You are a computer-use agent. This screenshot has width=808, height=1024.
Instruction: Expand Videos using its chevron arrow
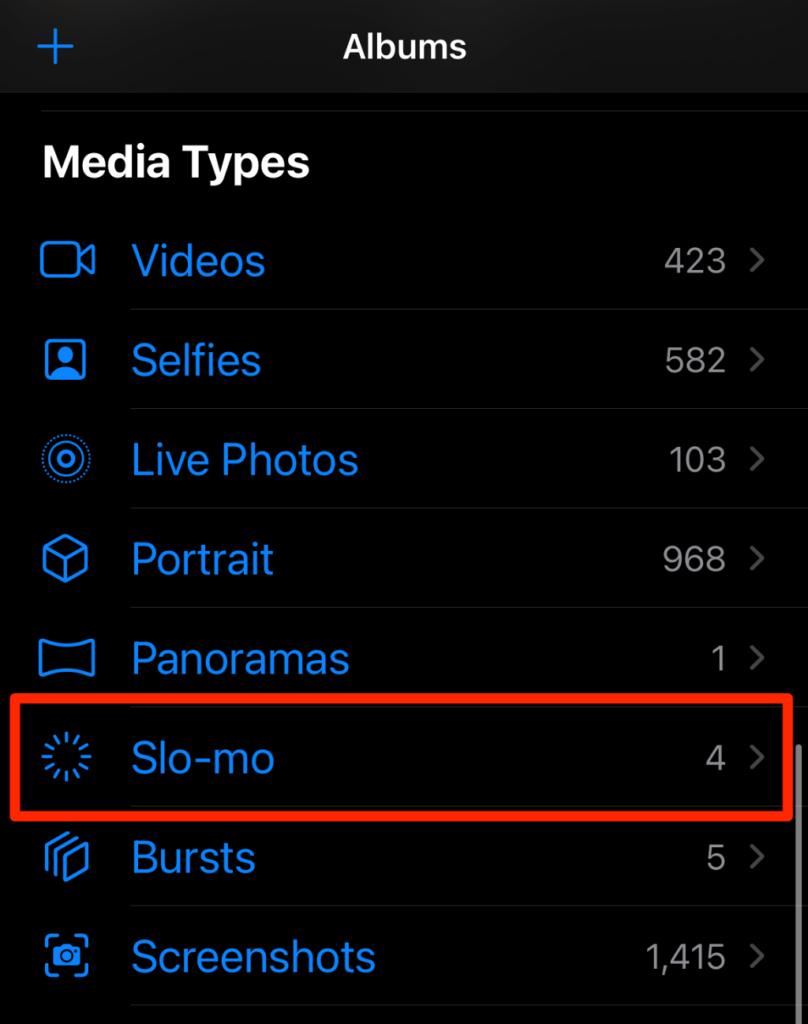tap(757, 260)
